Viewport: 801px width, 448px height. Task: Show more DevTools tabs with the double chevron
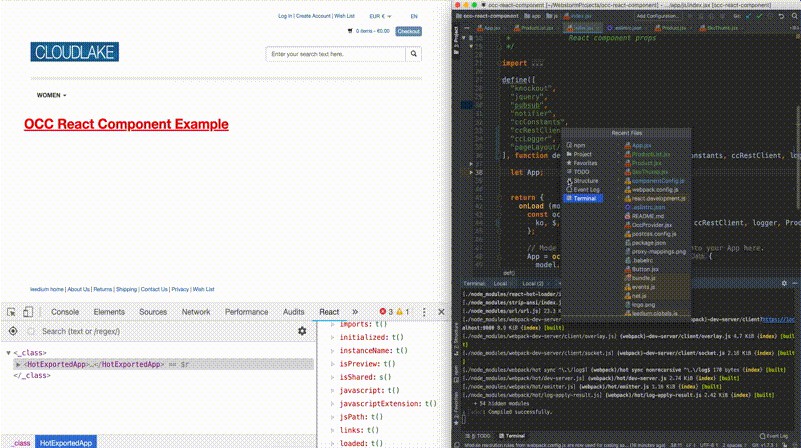tap(355, 312)
